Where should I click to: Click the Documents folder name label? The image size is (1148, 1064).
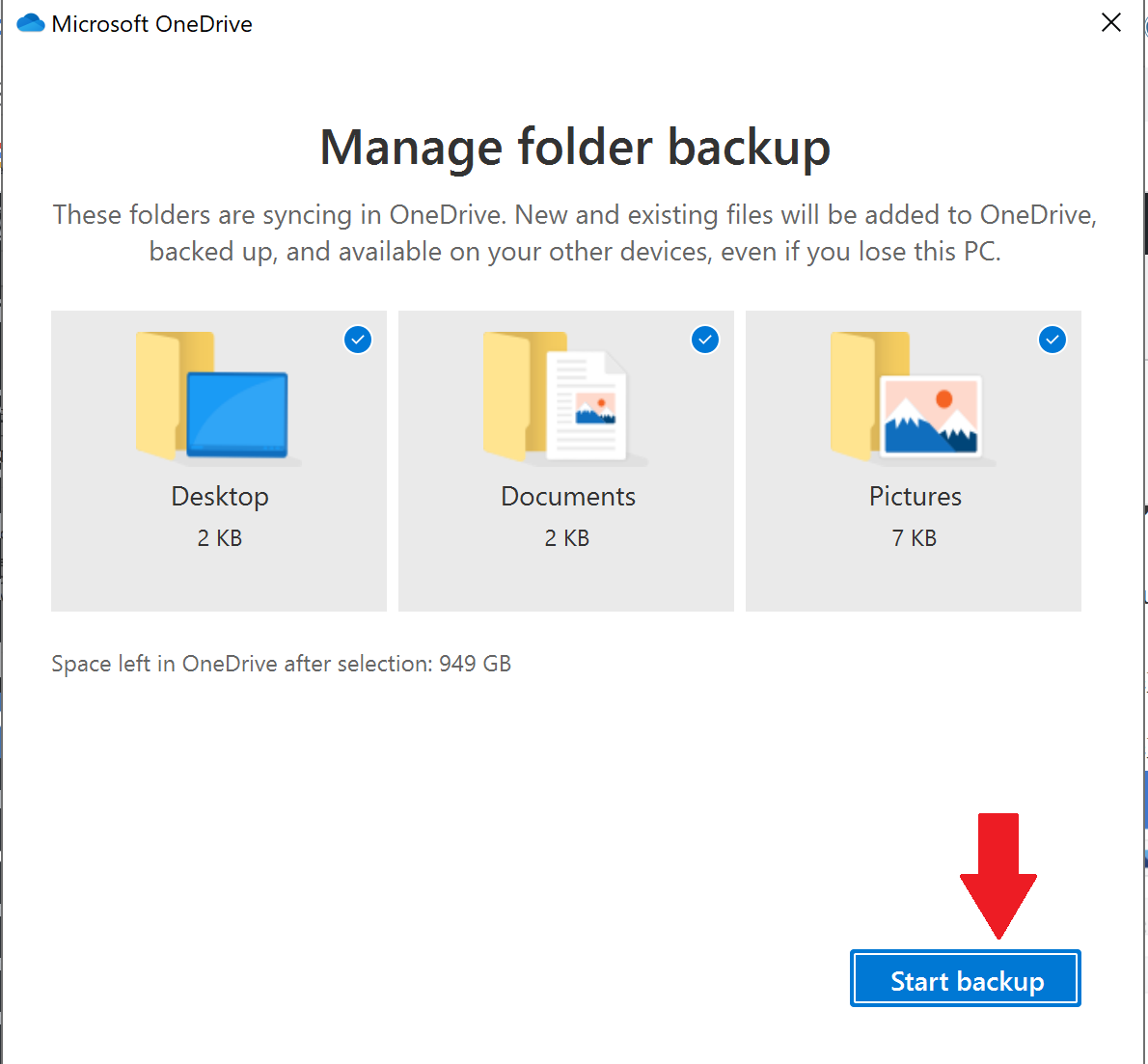[x=567, y=497]
